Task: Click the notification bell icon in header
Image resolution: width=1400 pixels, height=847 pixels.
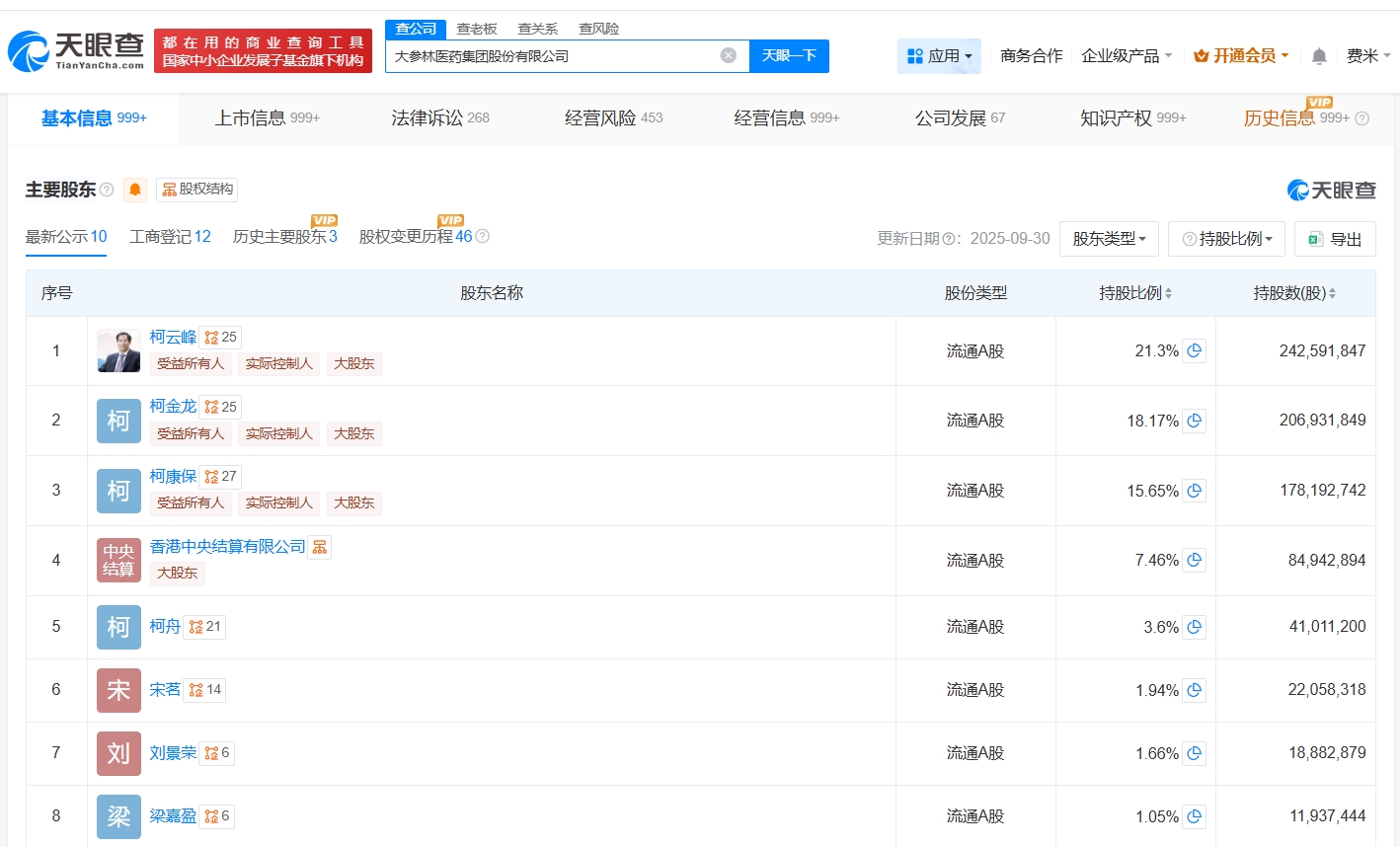Action: [x=1319, y=56]
